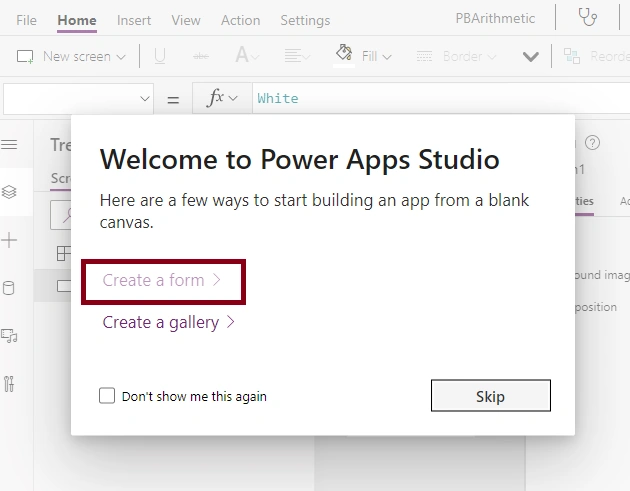Open the Action tab
Screen dimensions: 630x491
pos(240,20)
